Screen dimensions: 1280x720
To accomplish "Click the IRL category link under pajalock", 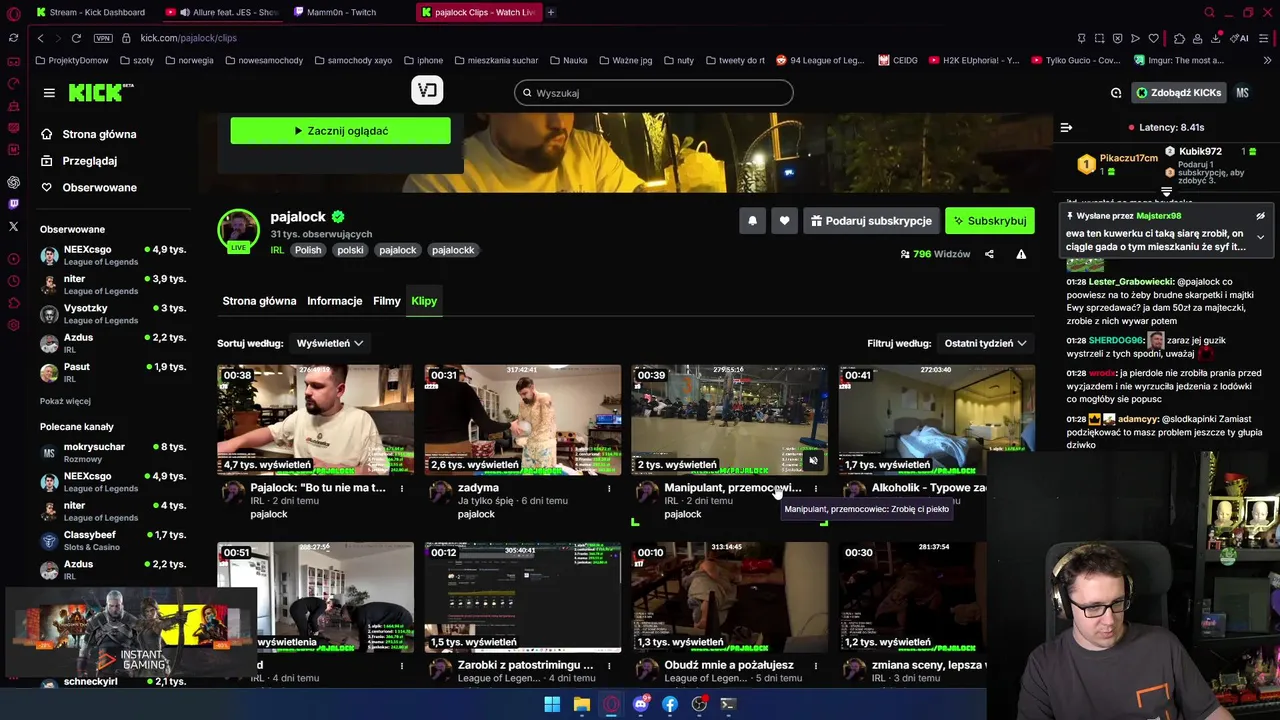I will (277, 250).
